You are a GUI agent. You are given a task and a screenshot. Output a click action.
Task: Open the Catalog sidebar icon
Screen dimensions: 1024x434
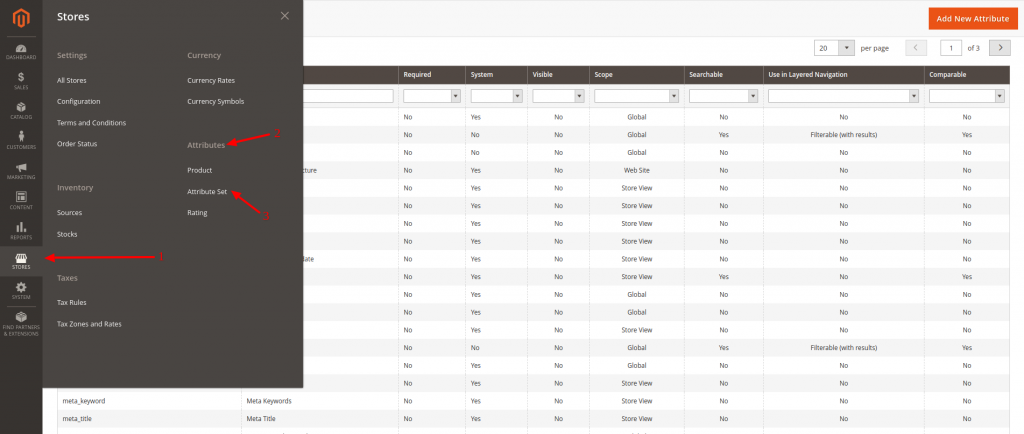tap(20, 109)
